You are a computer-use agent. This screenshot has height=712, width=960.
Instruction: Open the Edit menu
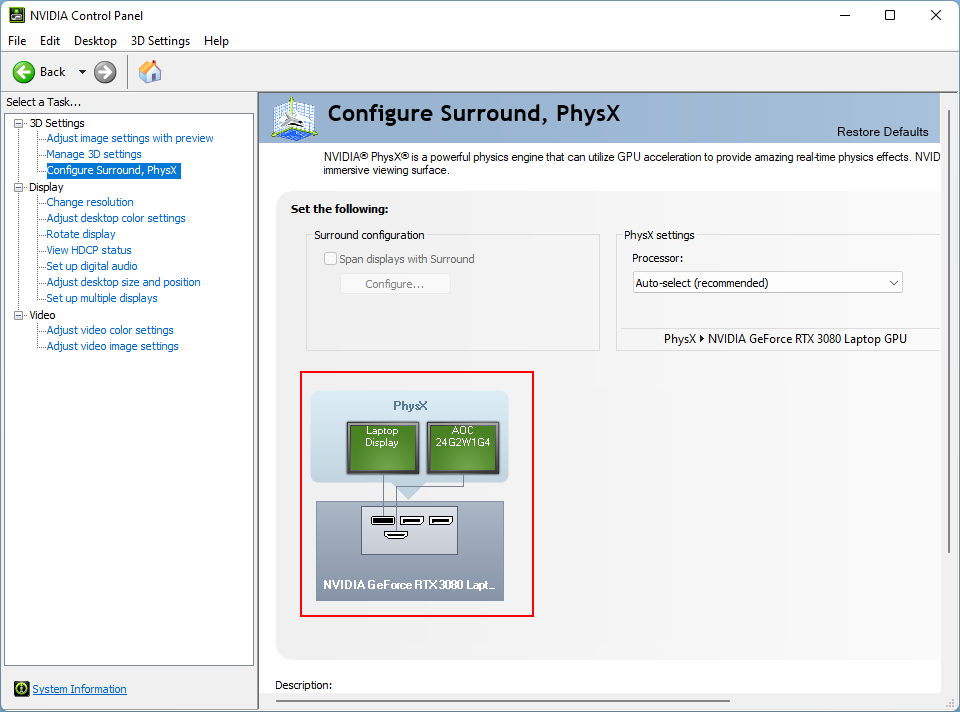point(50,41)
